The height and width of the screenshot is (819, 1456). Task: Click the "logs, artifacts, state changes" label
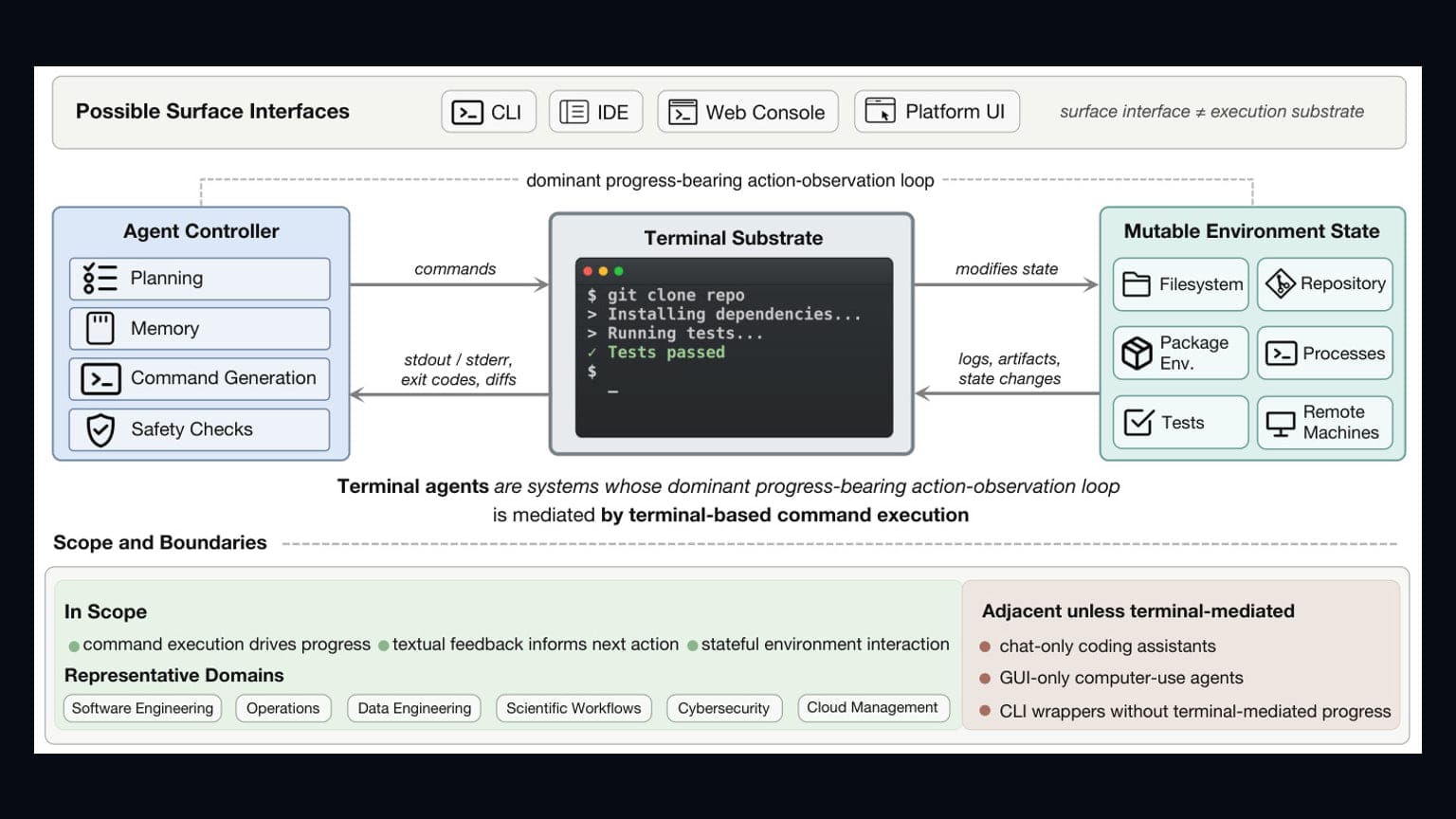point(1010,369)
